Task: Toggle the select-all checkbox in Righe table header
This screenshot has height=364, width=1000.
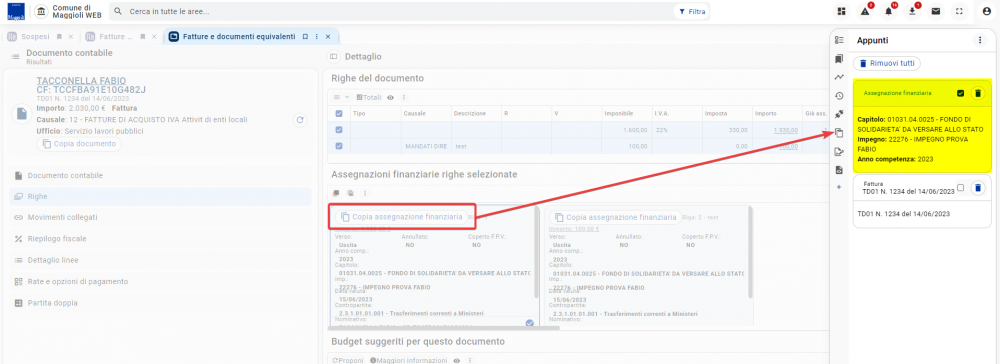Action: point(339,113)
